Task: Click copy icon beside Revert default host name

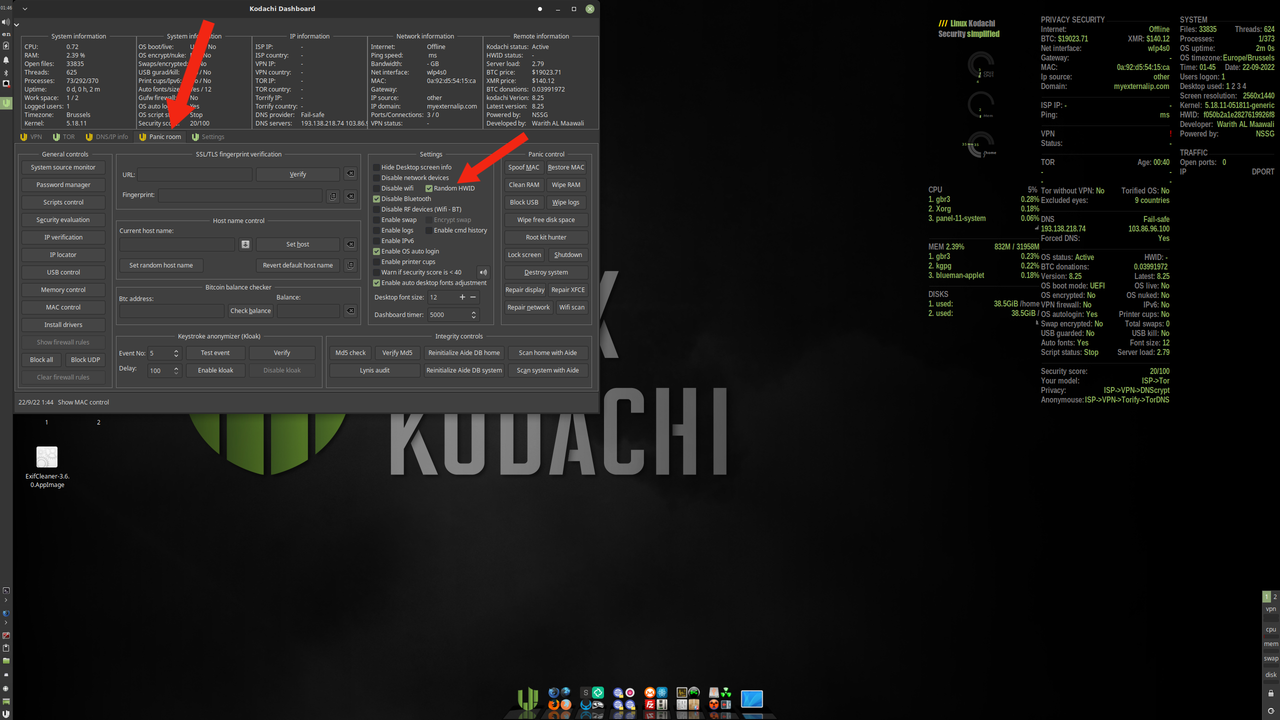Action: tap(351, 265)
